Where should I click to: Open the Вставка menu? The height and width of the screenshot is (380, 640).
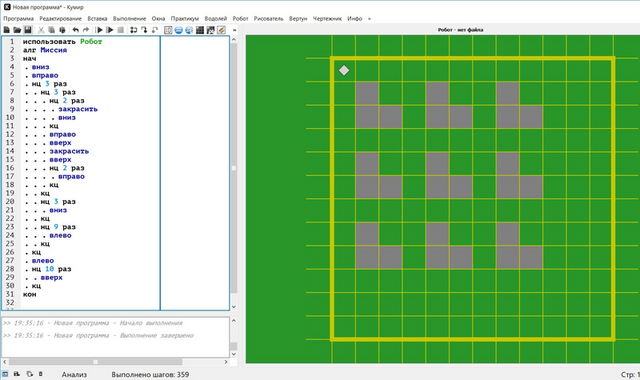point(97,18)
